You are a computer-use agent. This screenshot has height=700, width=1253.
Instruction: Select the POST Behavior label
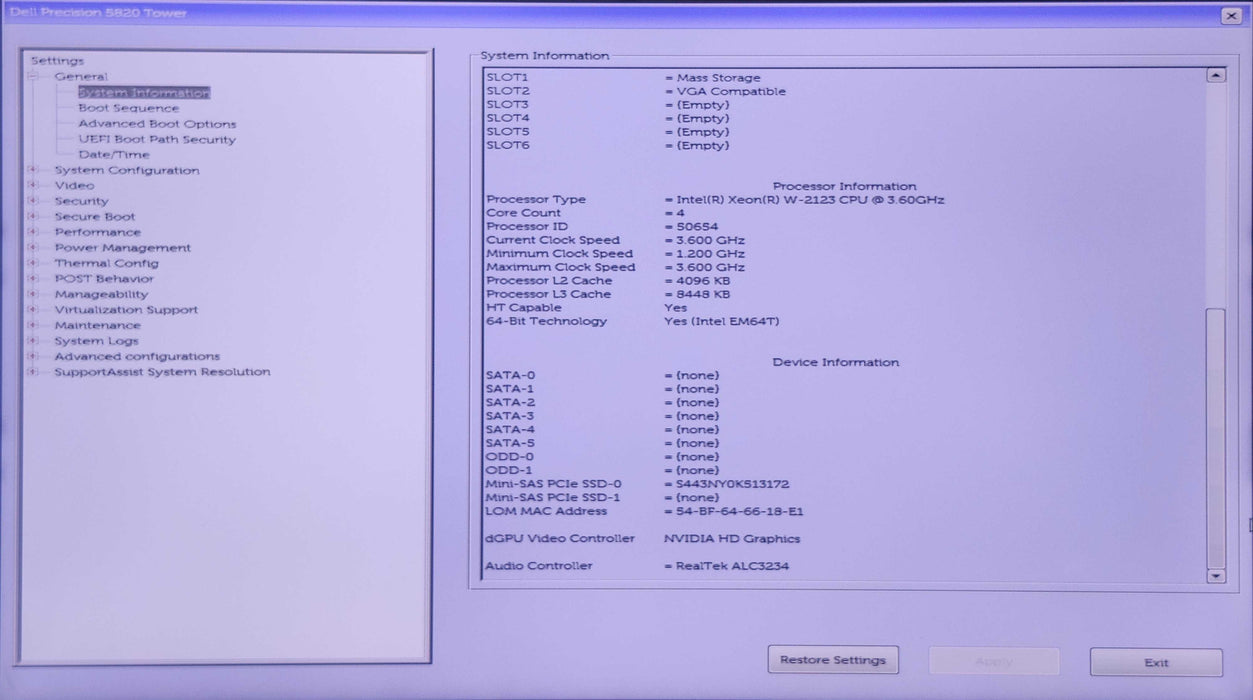[104, 279]
